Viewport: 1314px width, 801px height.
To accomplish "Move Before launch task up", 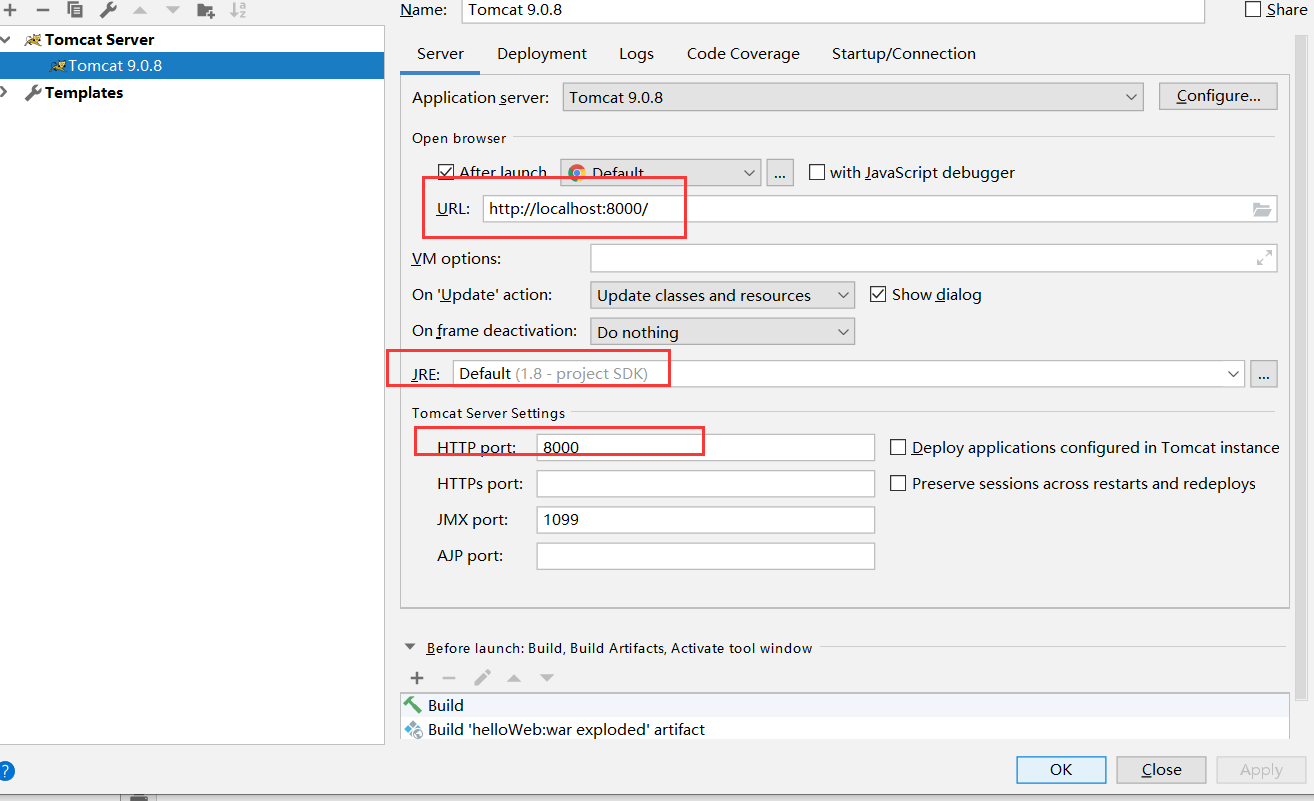I will [x=514, y=677].
